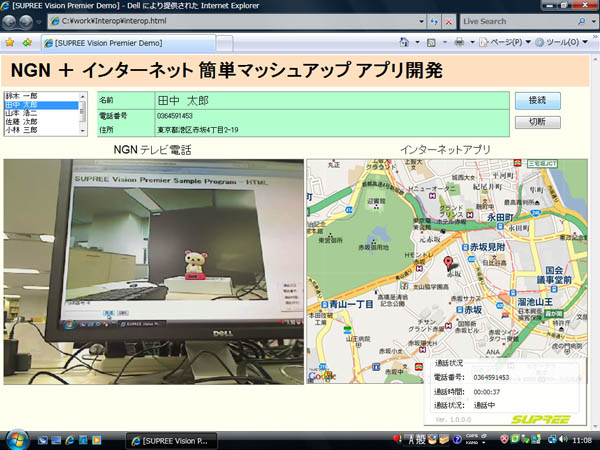Launch Internet Explorer from the Quick Launch bar

point(69,440)
